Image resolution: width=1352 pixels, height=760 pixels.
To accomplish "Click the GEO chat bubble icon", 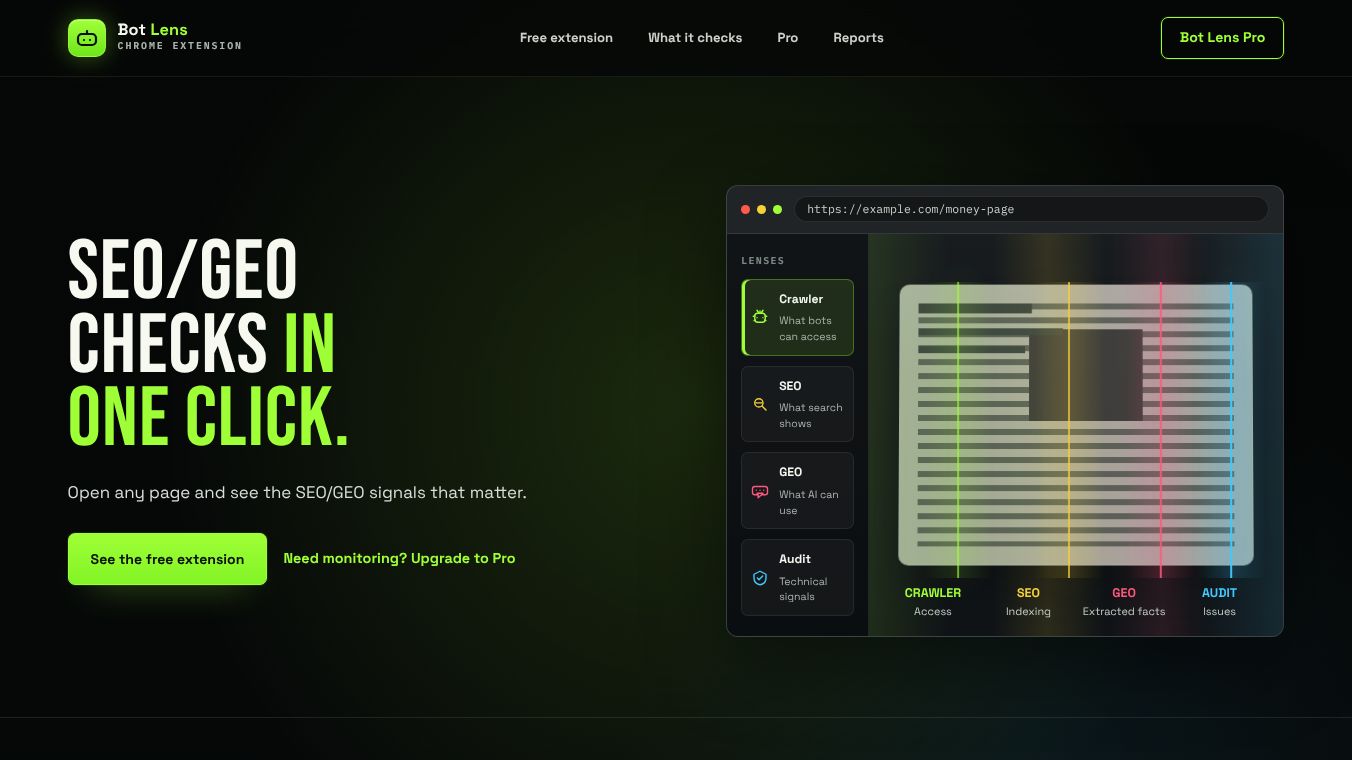I will click(x=760, y=491).
